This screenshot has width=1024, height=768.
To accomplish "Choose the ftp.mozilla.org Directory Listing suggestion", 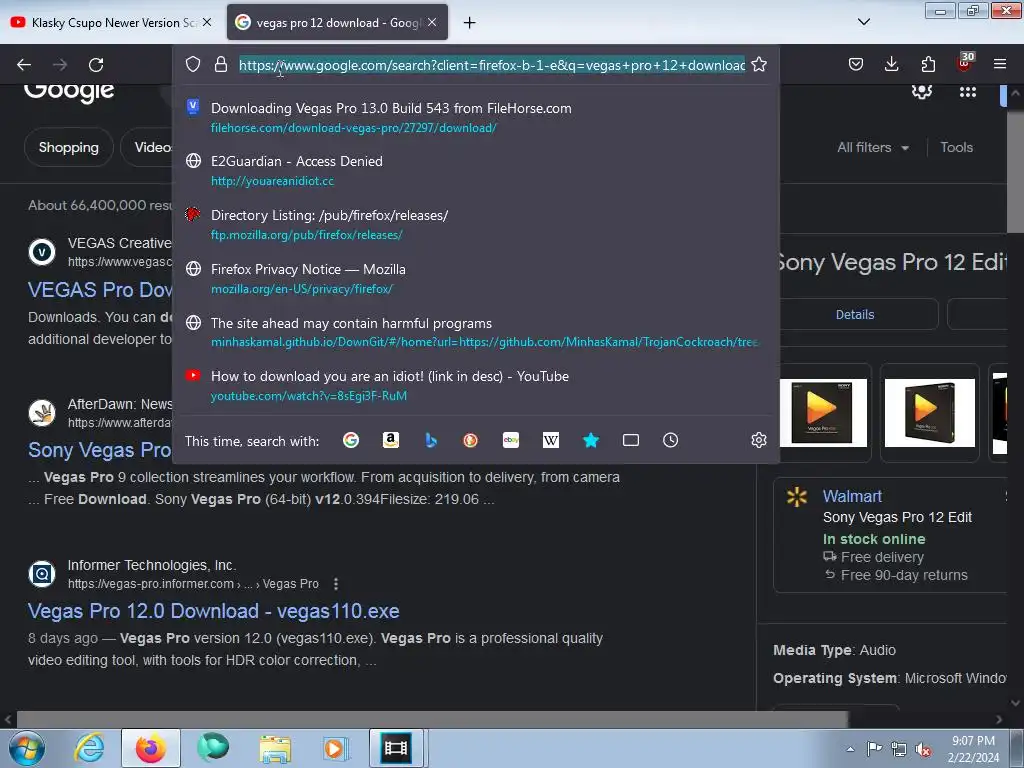I will [476, 225].
